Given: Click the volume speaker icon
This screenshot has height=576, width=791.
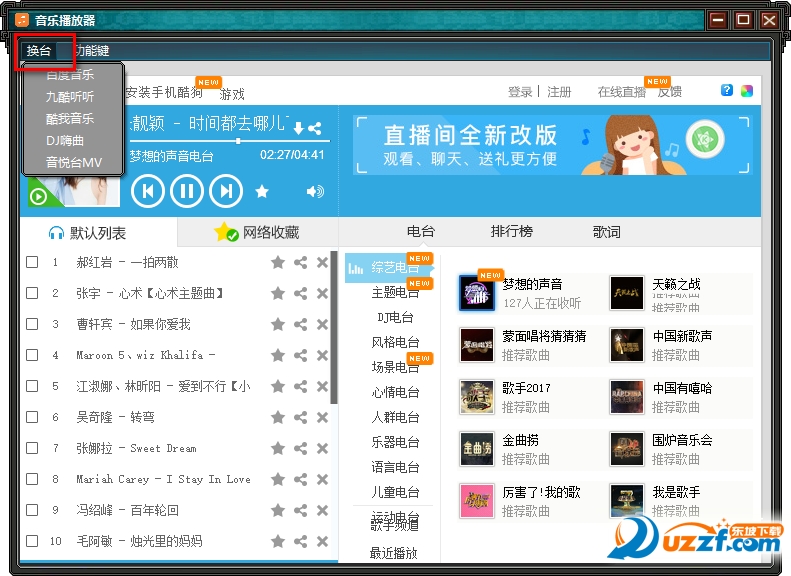Looking at the screenshot, I should [315, 191].
